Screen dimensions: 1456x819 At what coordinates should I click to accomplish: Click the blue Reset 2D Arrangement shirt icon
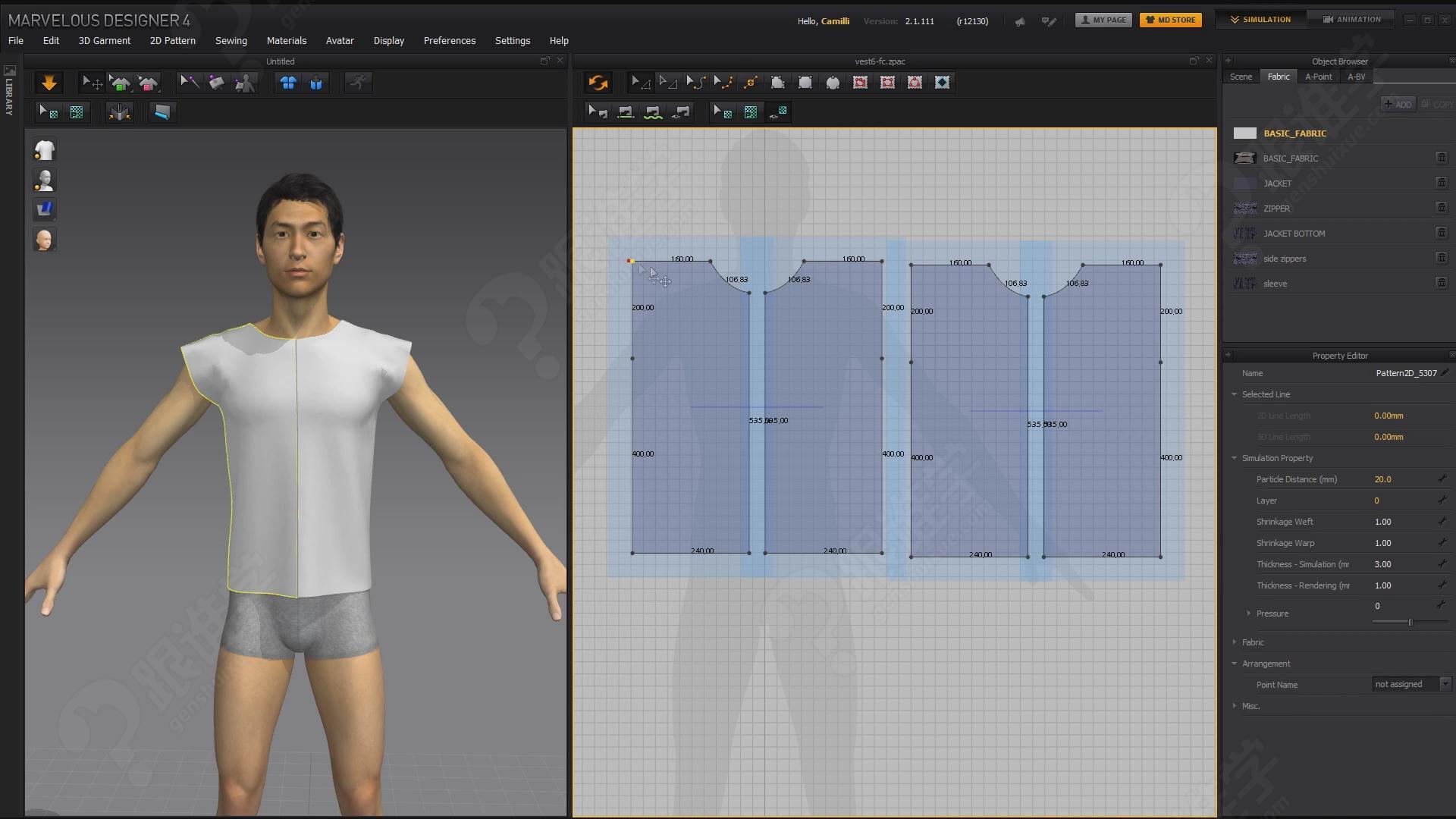288,83
